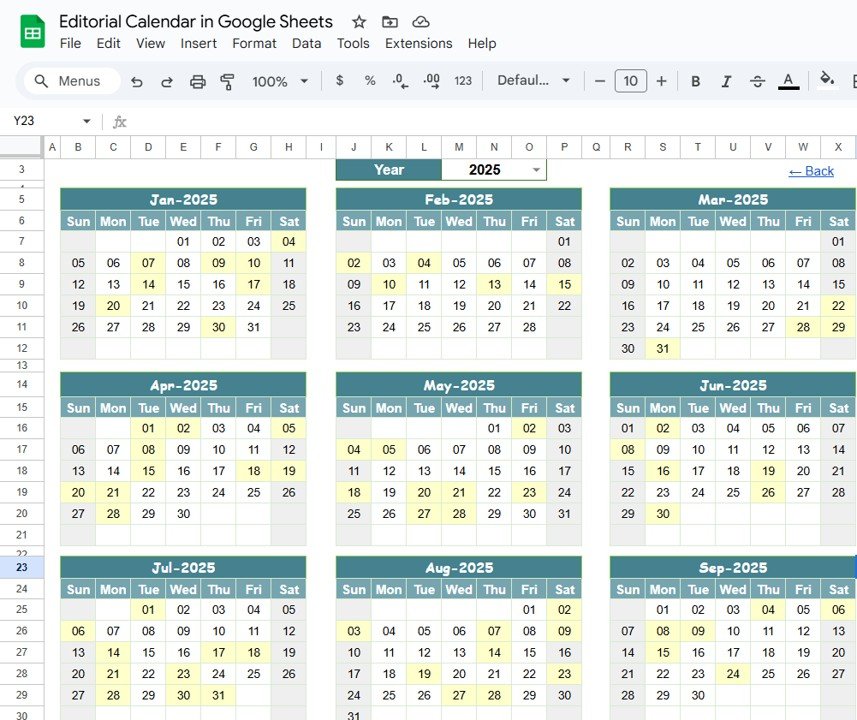Check the cloud document status icon
The image size is (857, 720).
(421, 22)
